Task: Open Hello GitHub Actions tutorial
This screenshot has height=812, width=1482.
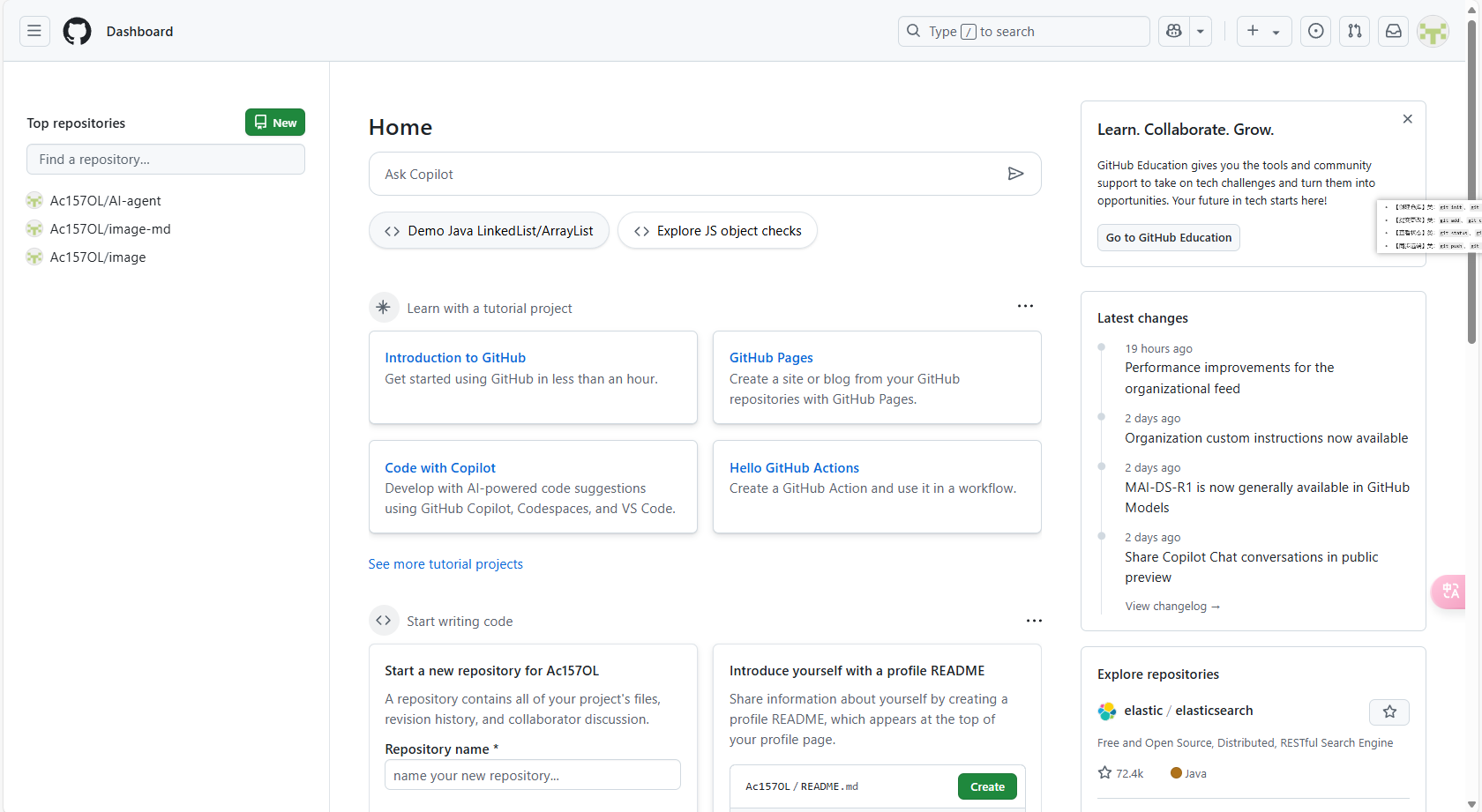Action: click(794, 468)
